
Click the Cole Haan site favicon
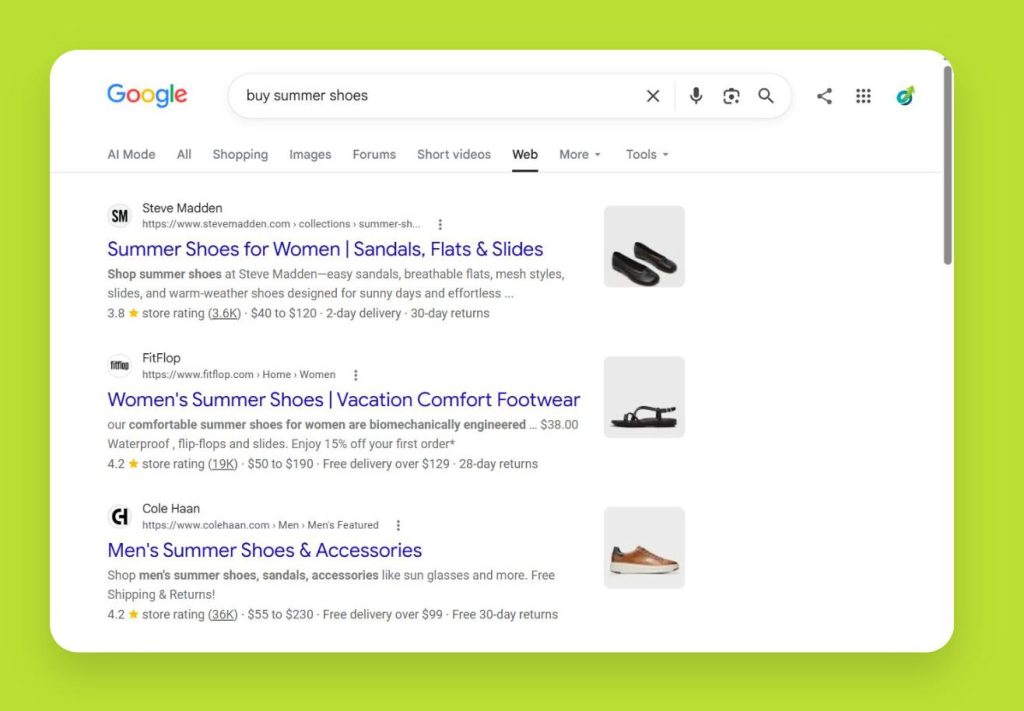click(120, 516)
